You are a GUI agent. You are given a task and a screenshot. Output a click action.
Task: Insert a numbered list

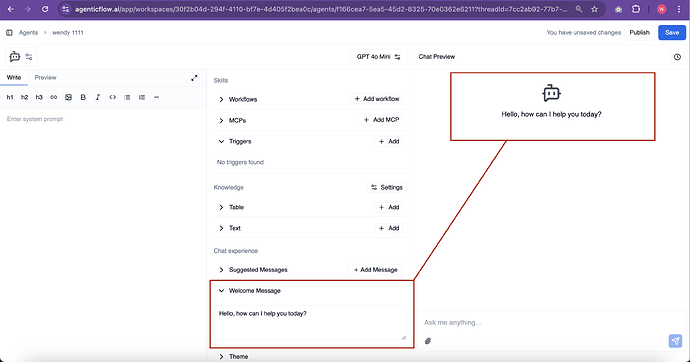point(142,97)
